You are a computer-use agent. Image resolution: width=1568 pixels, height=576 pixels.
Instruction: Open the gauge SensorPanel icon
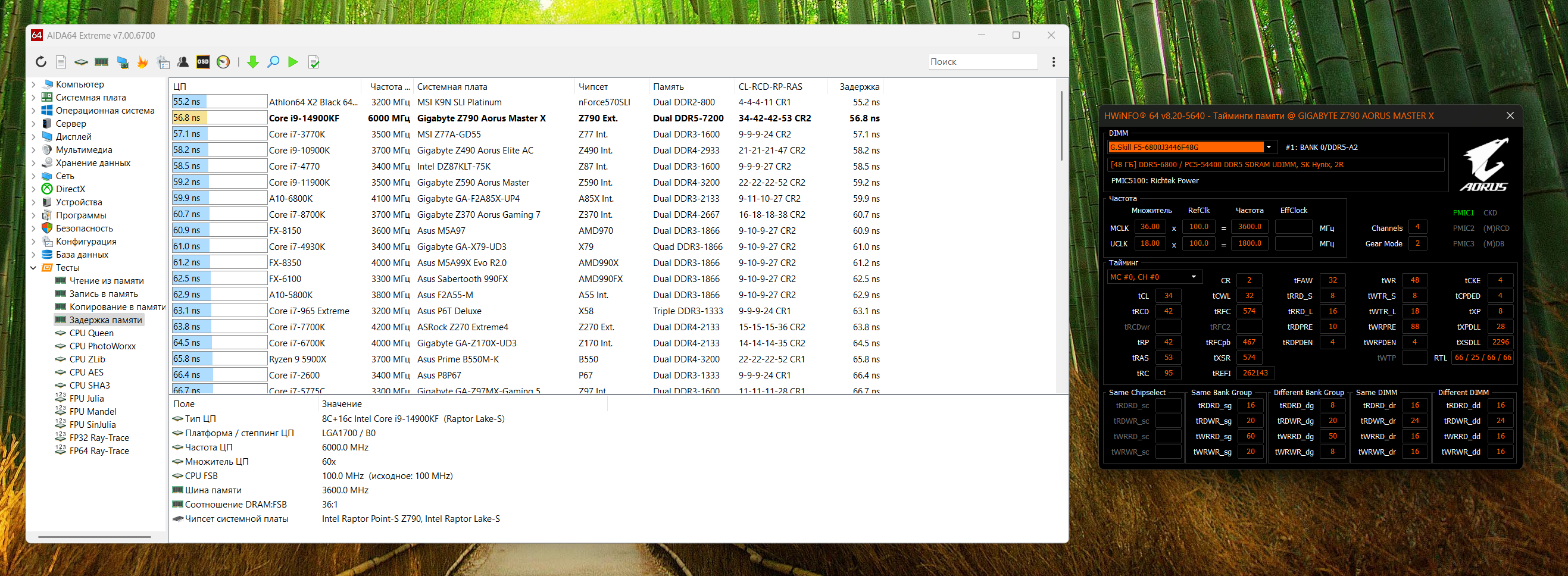tap(223, 61)
